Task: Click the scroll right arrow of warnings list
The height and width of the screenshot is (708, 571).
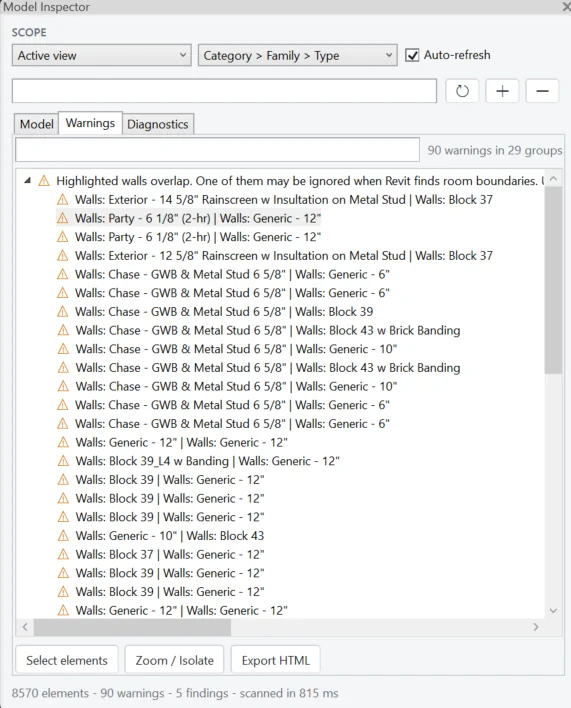Action: coord(536,627)
